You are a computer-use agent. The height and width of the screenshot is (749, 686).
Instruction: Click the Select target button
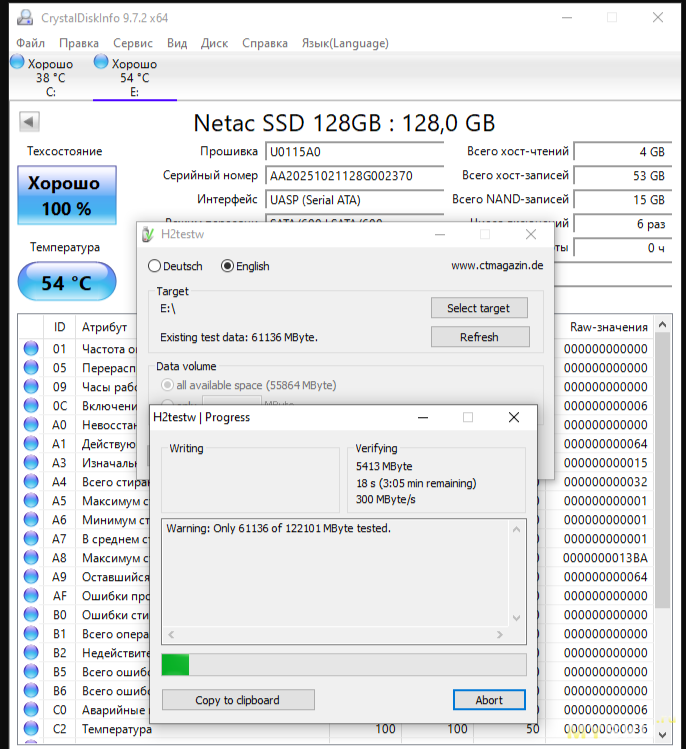(478, 308)
